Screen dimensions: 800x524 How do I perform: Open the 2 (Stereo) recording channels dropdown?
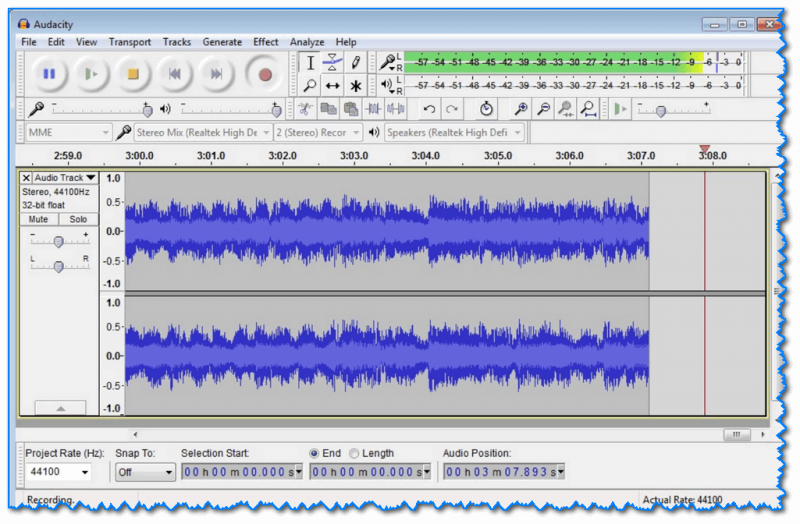(318, 133)
